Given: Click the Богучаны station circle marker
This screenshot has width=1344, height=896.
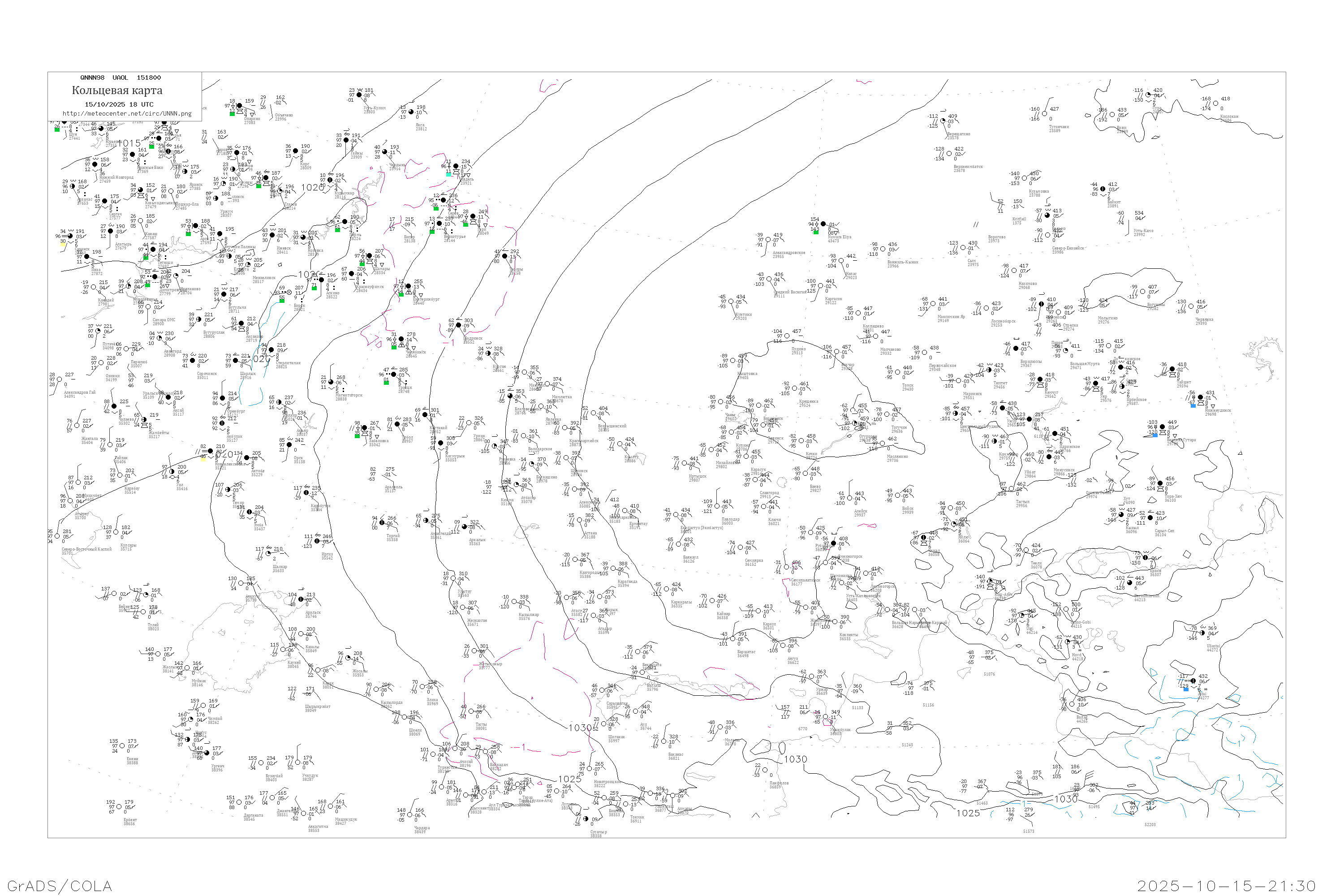Looking at the screenshot, I should (1142, 292).
